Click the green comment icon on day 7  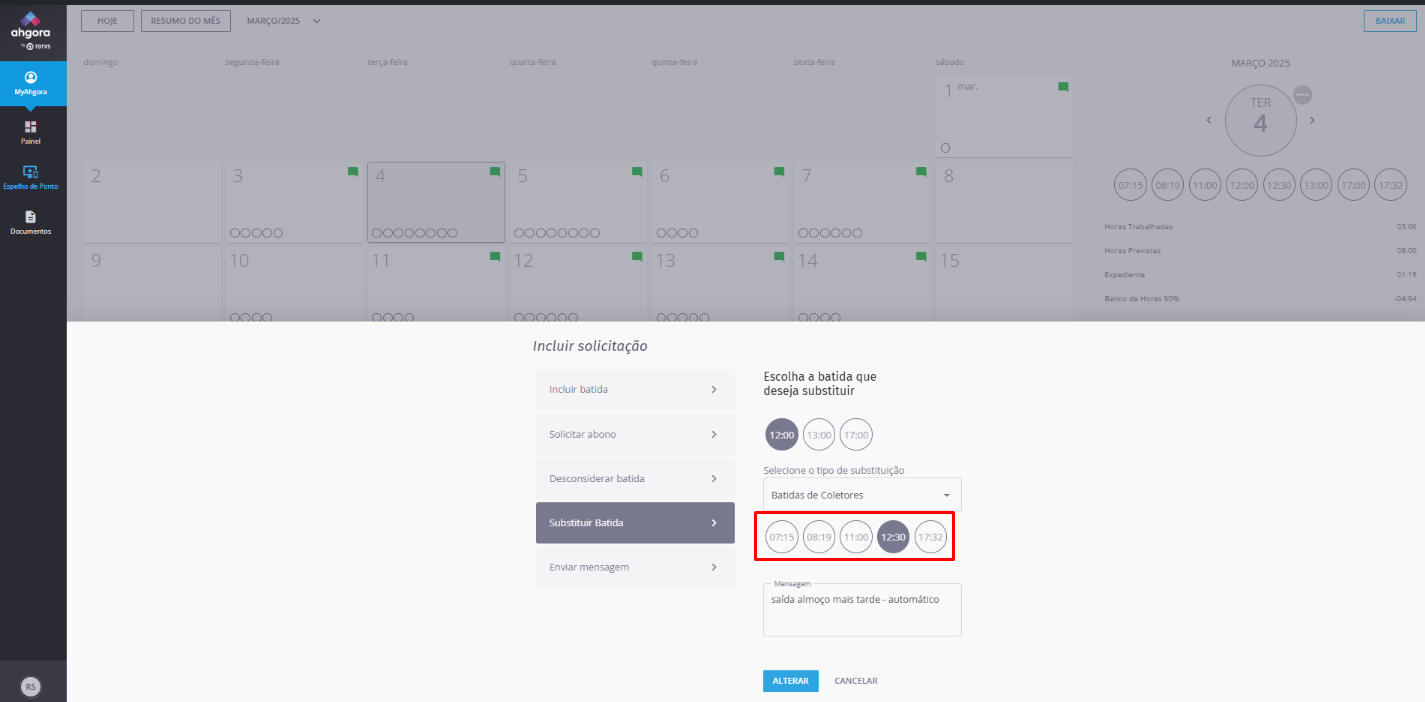pyautogui.click(x=921, y=172)
